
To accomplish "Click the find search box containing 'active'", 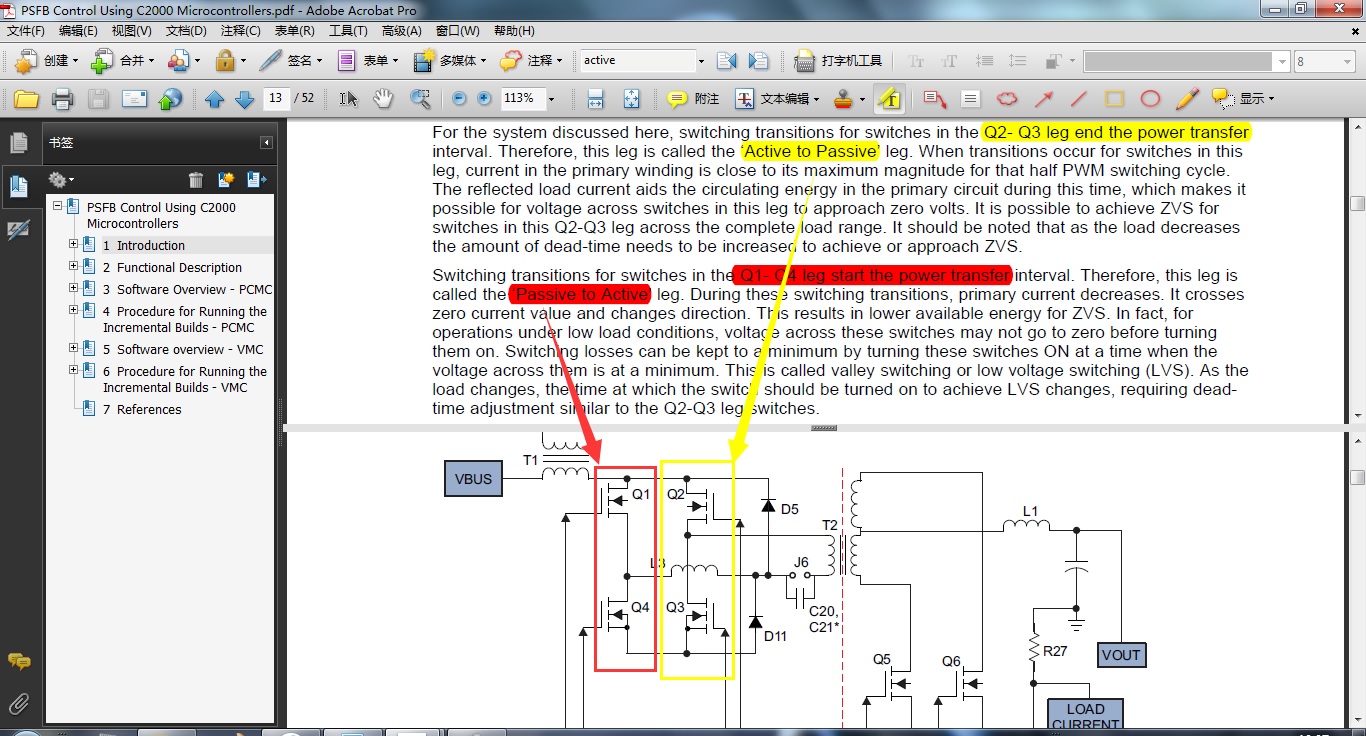I will point(638,61).
